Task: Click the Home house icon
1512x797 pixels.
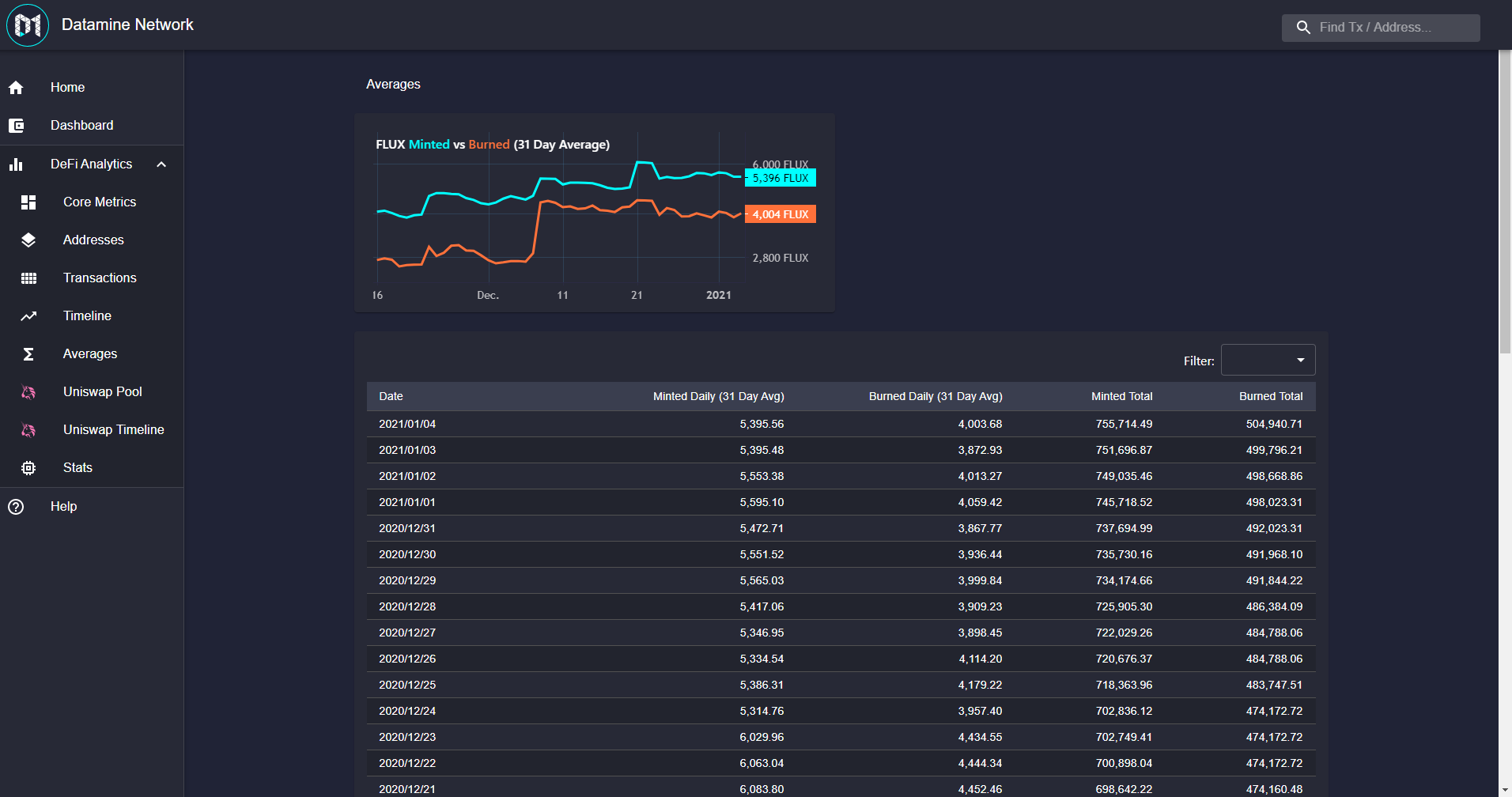Action: (16, 88)
